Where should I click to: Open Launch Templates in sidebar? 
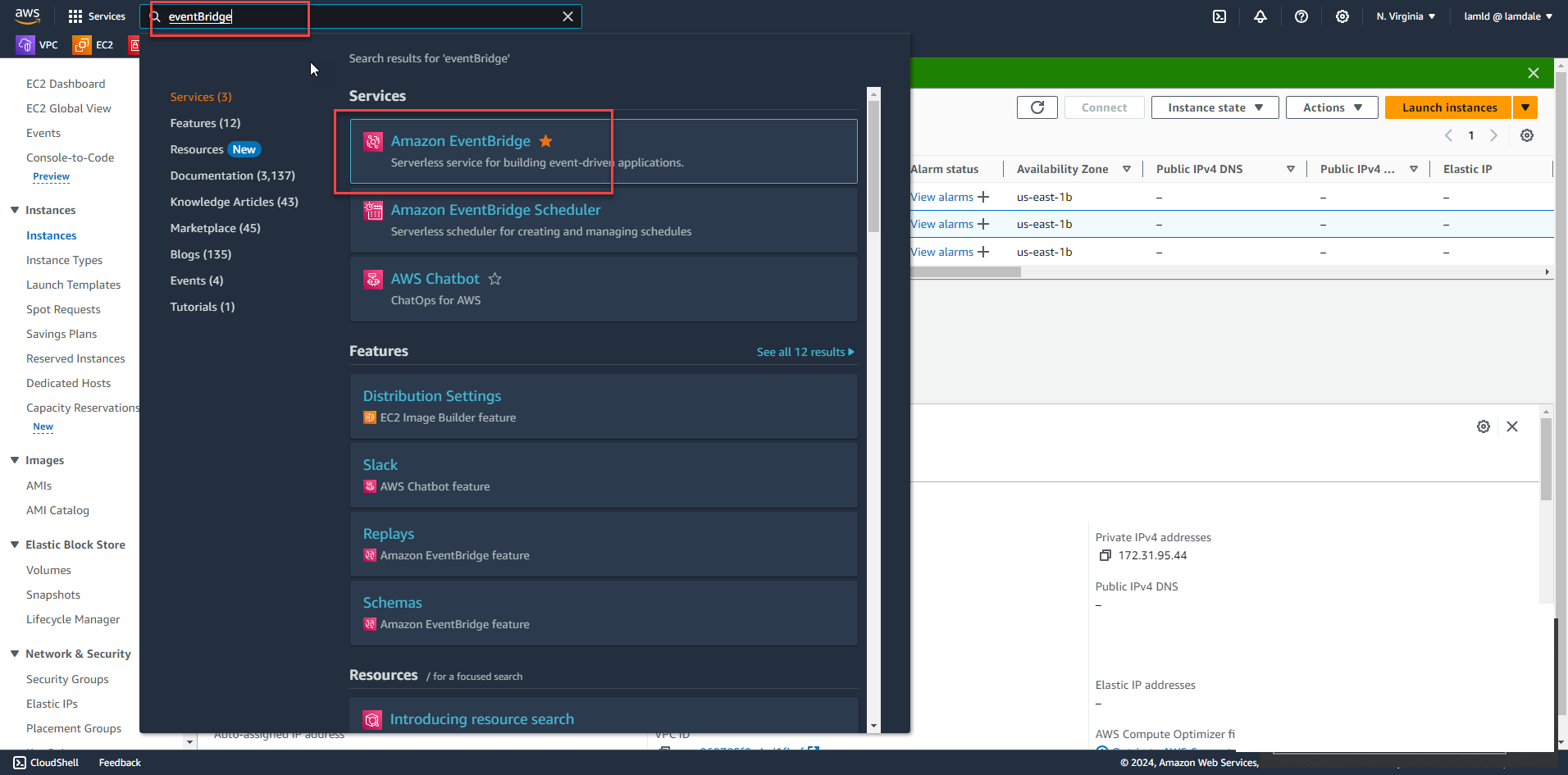(x=73, y=285)
